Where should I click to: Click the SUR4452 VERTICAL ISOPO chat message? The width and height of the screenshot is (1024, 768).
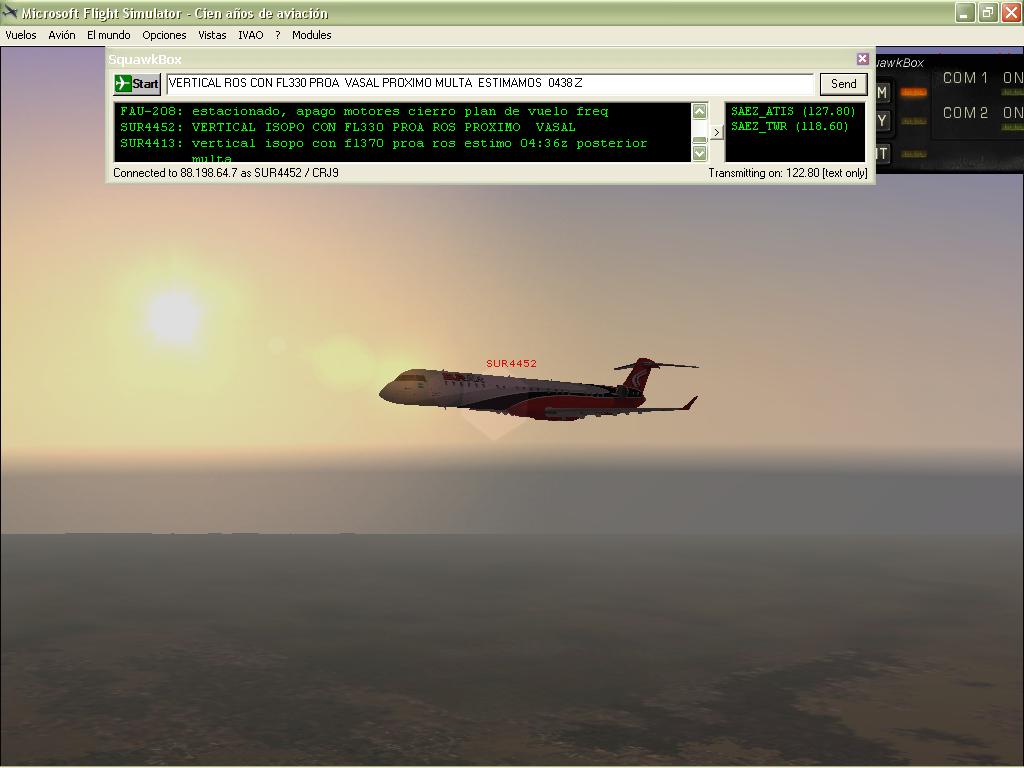tap(347, 127)
